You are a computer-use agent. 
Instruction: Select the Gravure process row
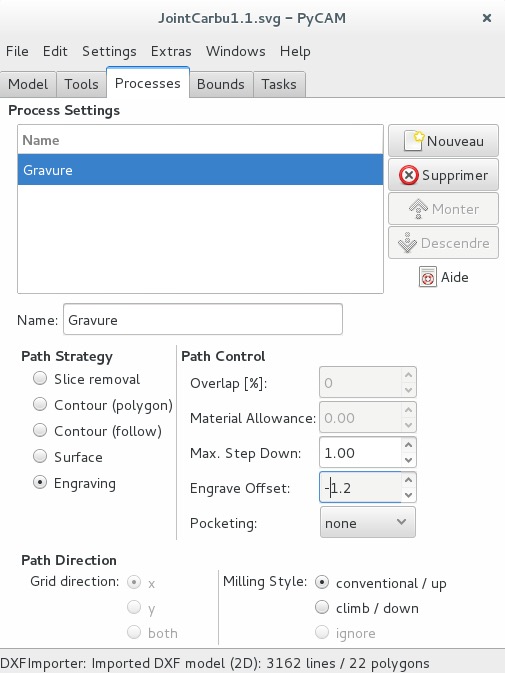click(200, 170)
